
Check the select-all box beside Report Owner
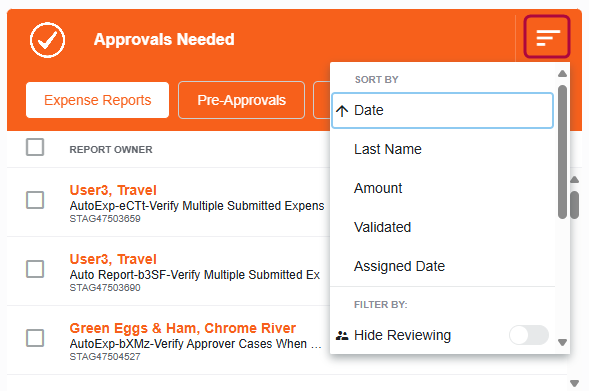[x=35, y=147]
